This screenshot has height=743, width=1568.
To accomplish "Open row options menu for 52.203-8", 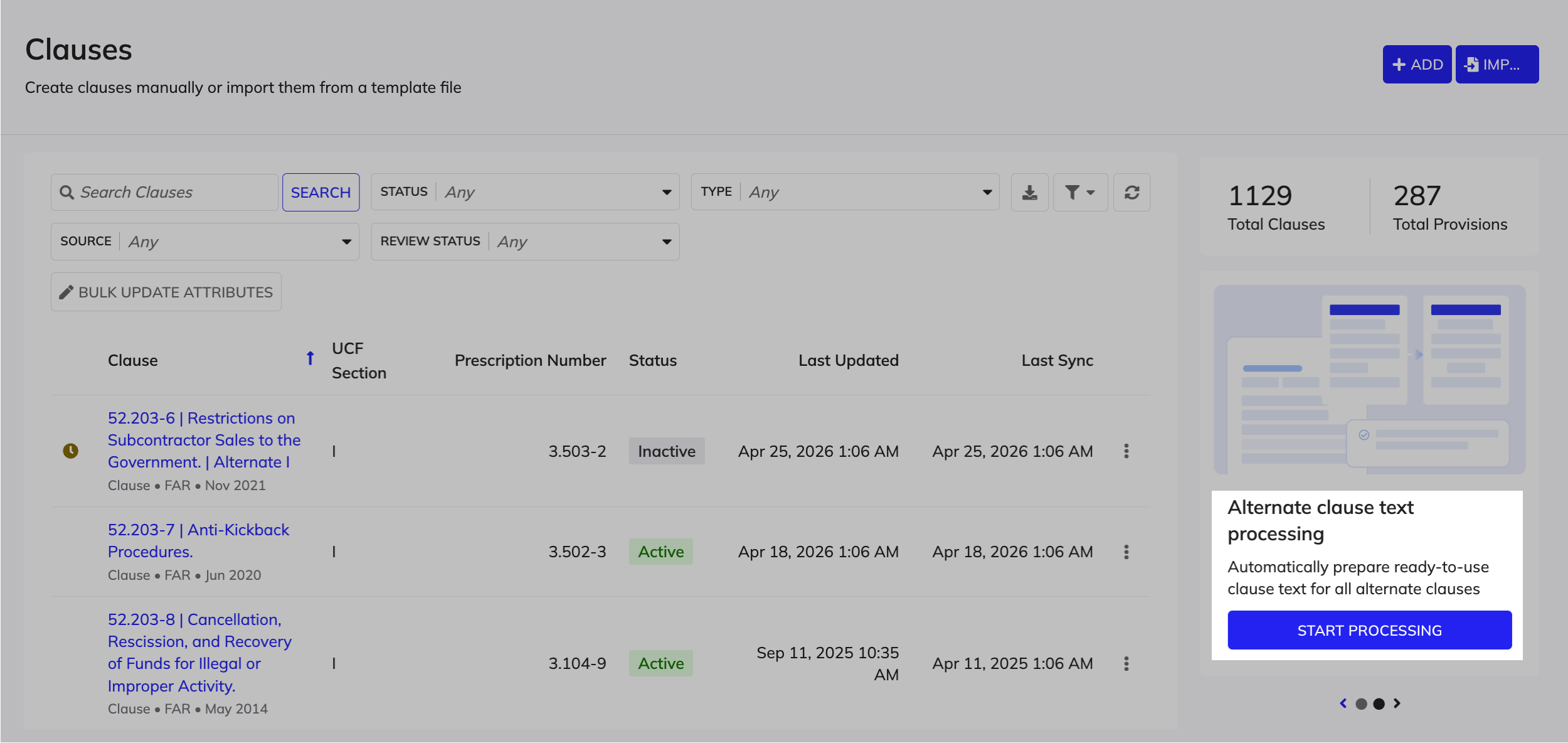I will 1126,663.
